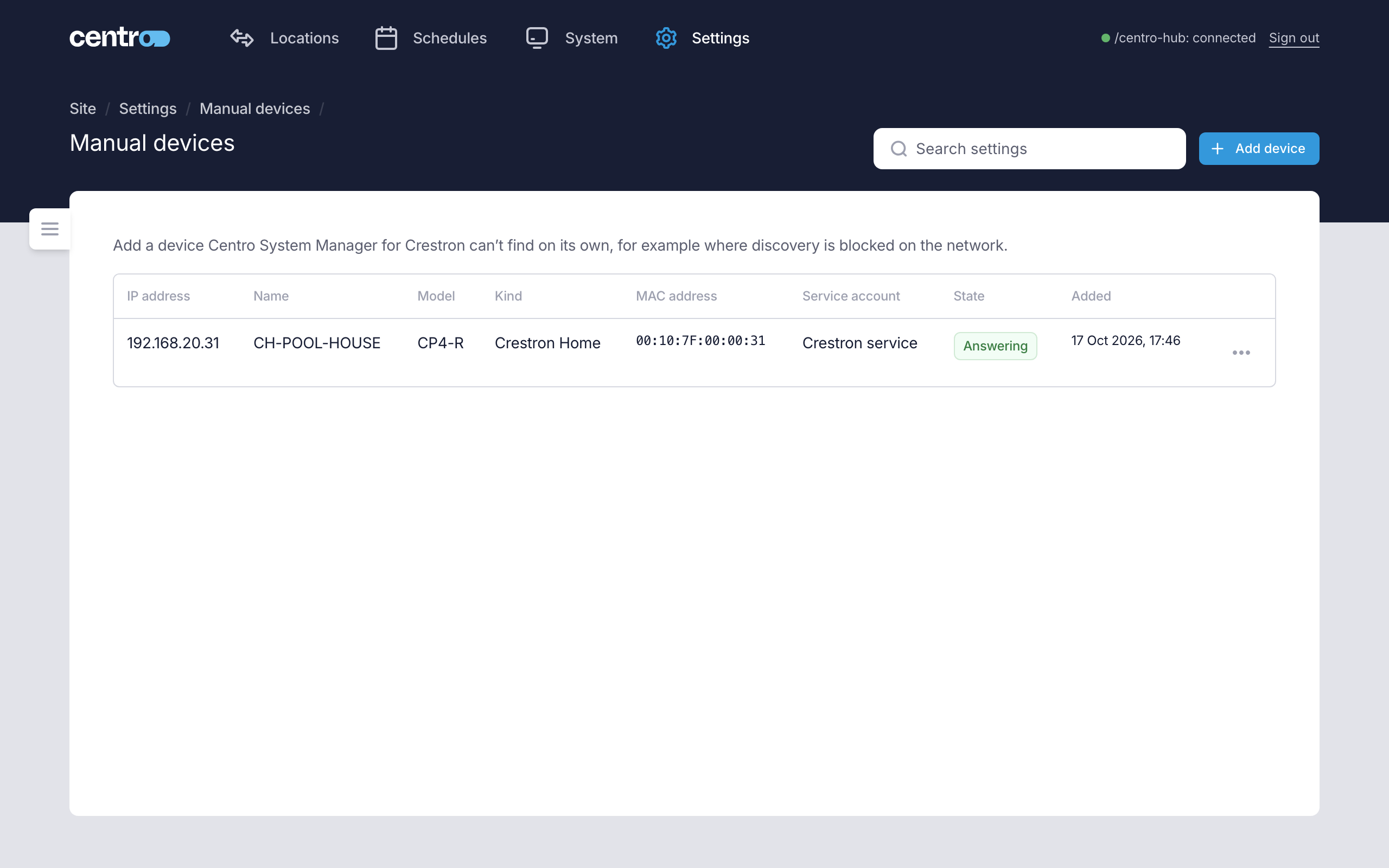Click the Locations arrows icon
This screenshot has width=1389, height=868.
click(241, 38)
